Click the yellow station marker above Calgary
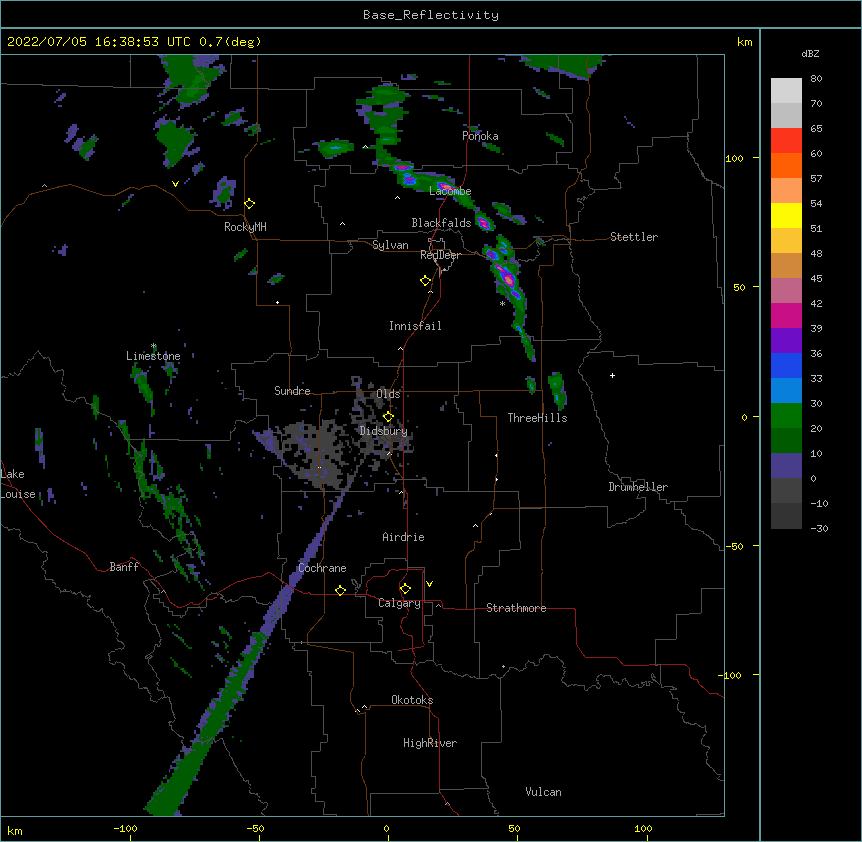862x842 pixels. coord(405,589)
